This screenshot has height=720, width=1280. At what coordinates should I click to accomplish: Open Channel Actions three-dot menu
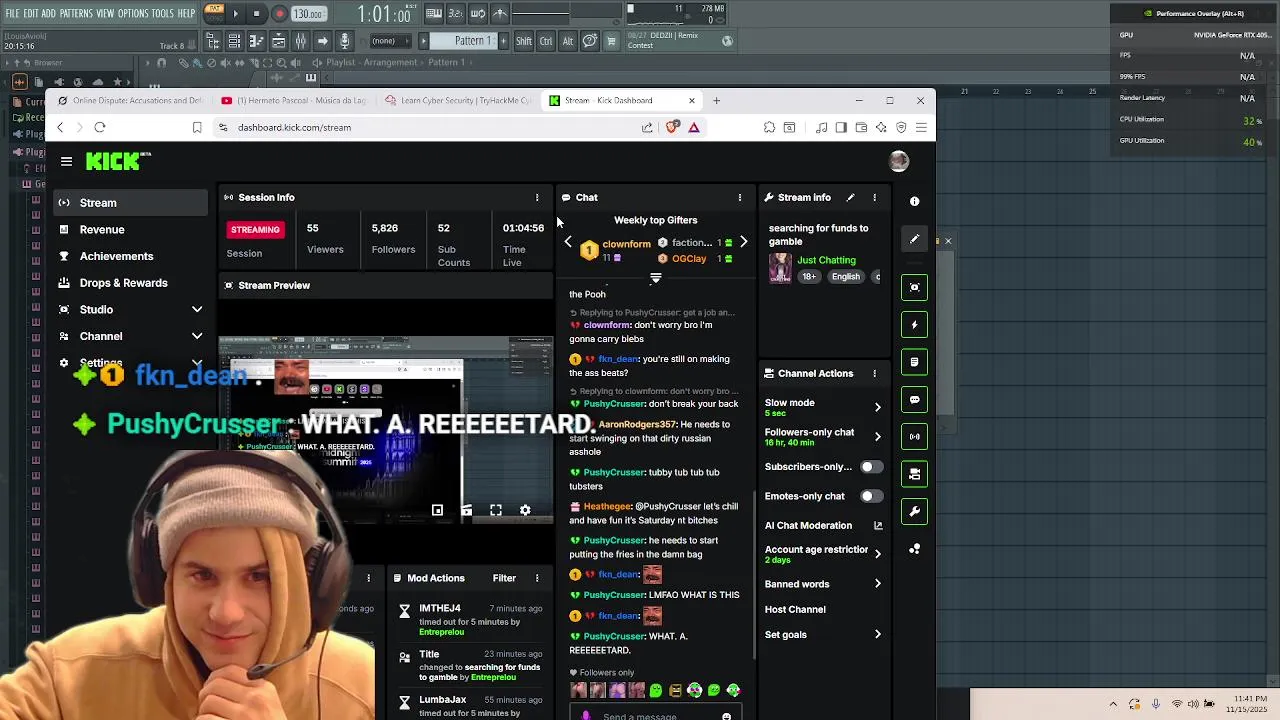click(874, 373)
